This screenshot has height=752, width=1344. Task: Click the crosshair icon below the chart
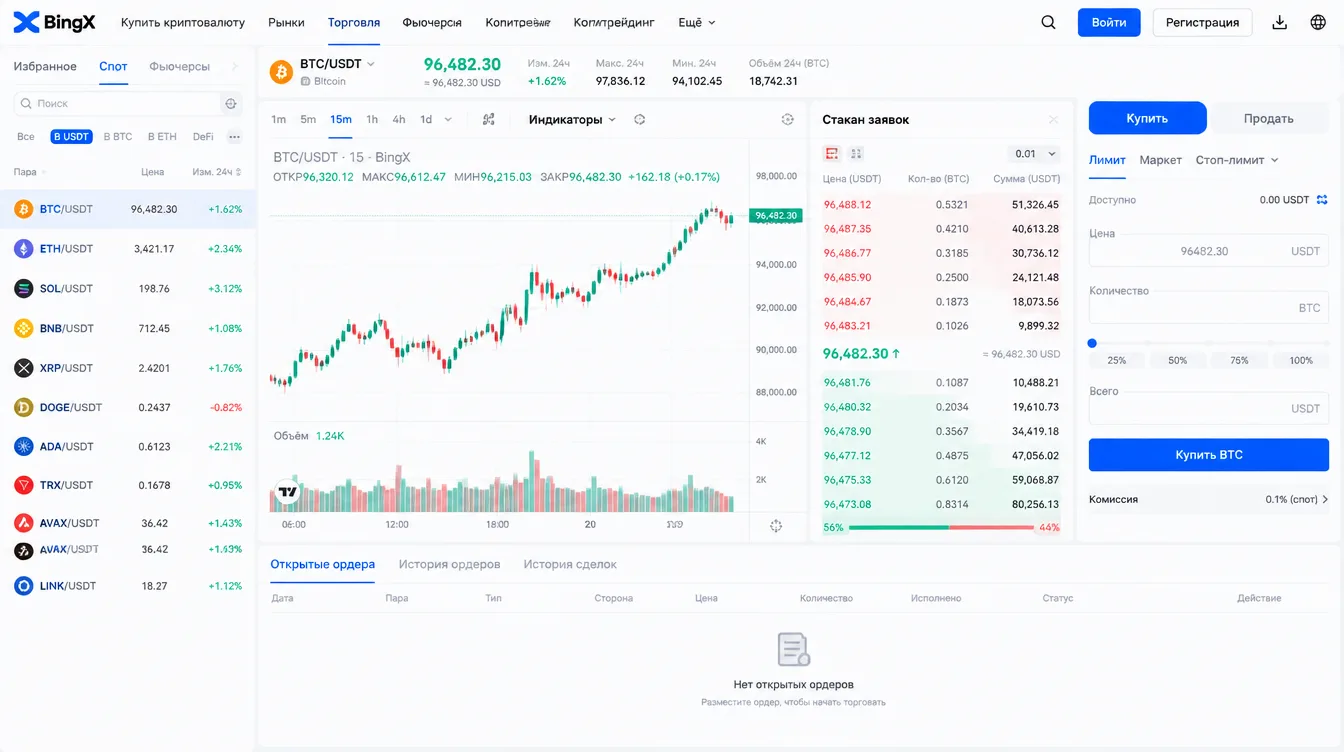click(776, 526)
